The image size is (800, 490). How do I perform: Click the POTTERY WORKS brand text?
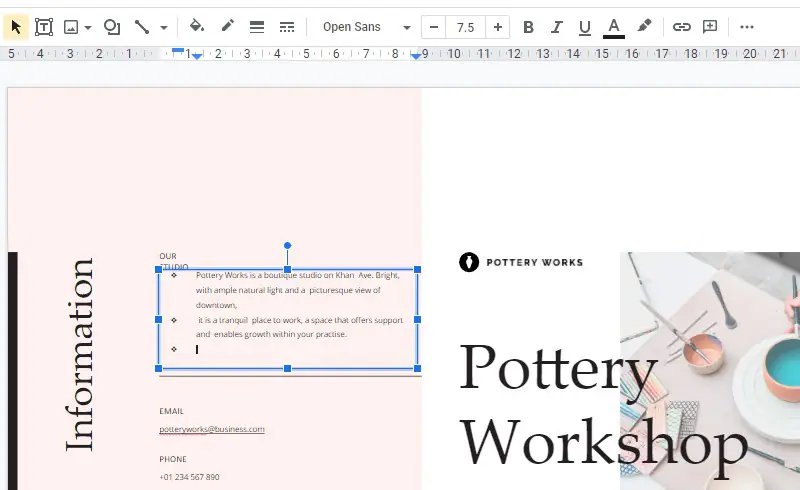point(535,262)
